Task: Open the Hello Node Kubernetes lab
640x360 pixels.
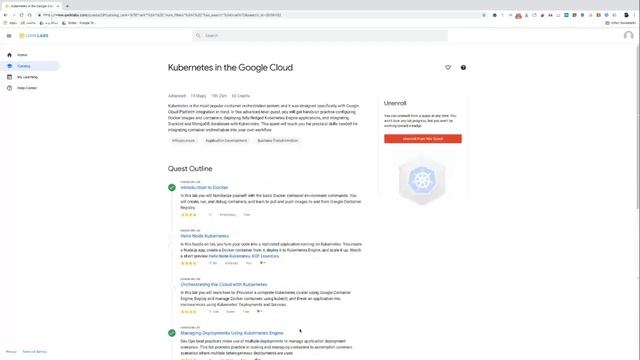Action: [204, 236]
